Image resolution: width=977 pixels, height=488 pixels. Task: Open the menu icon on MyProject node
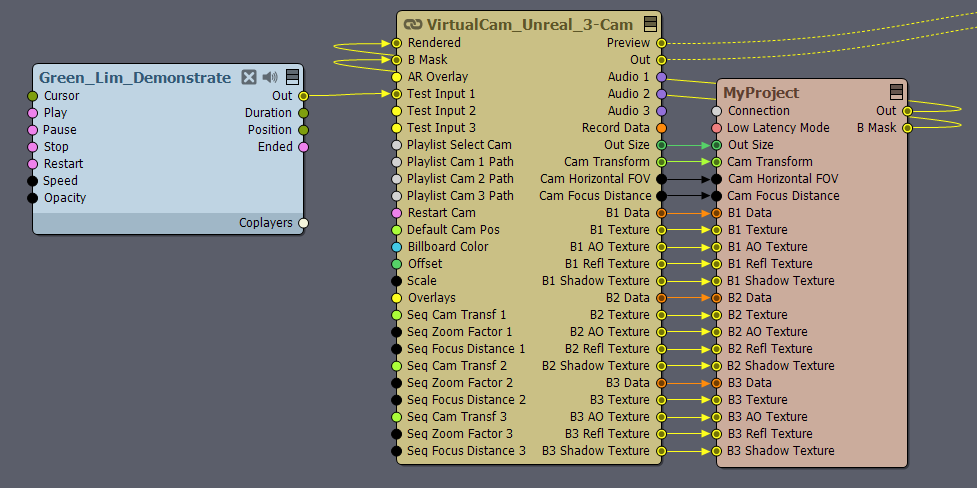coord(897,92)
